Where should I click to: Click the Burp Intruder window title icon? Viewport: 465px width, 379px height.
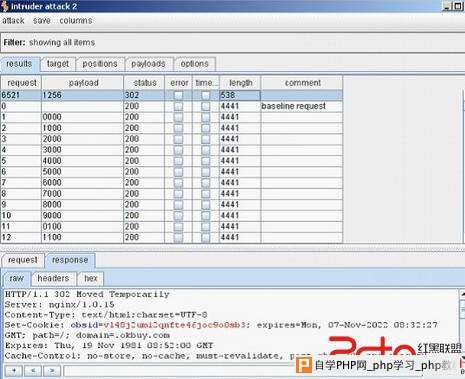pos(4,6)
